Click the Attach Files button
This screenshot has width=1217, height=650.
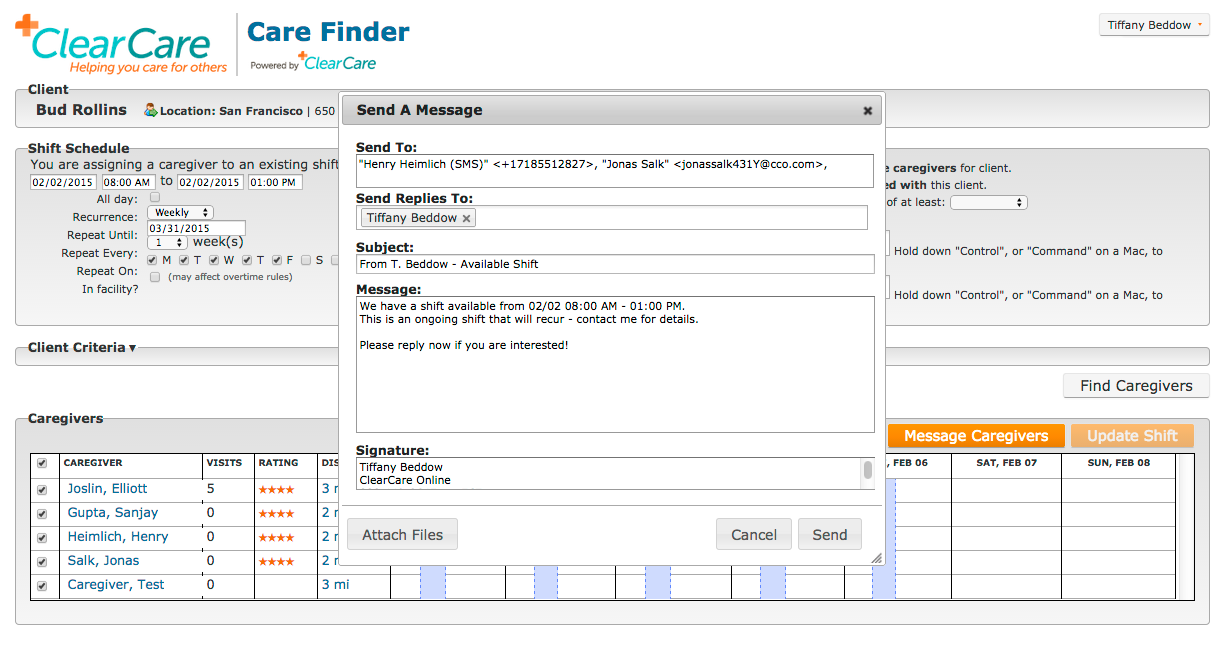pos(402,534)
